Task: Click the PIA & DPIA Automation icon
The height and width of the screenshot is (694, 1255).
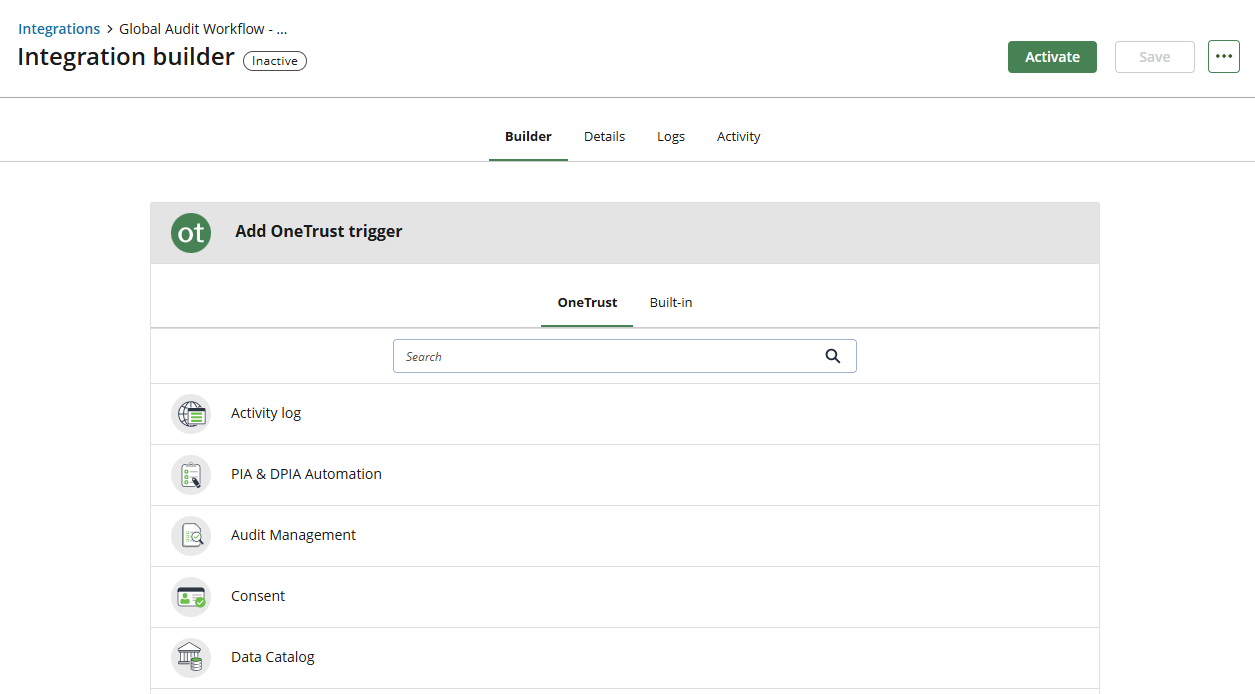Action: tap(191, 474)
